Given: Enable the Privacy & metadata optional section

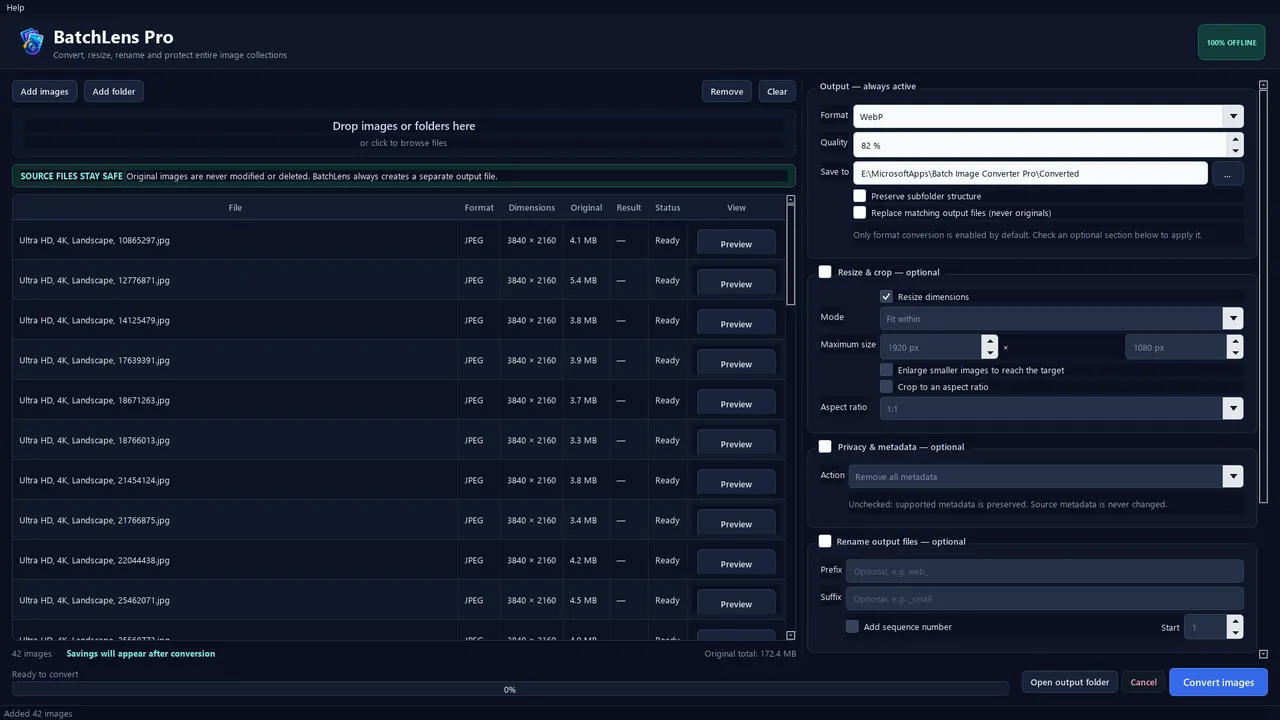Looking at the screenshot, I should (825, 447).
